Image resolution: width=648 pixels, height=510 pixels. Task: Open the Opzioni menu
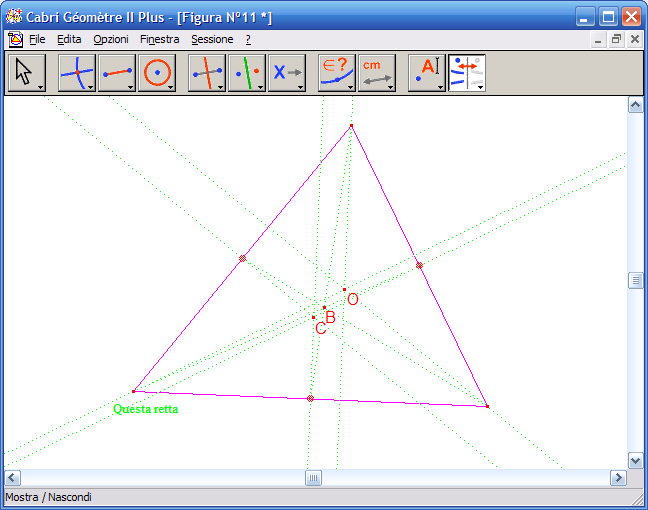coord(111,39)
